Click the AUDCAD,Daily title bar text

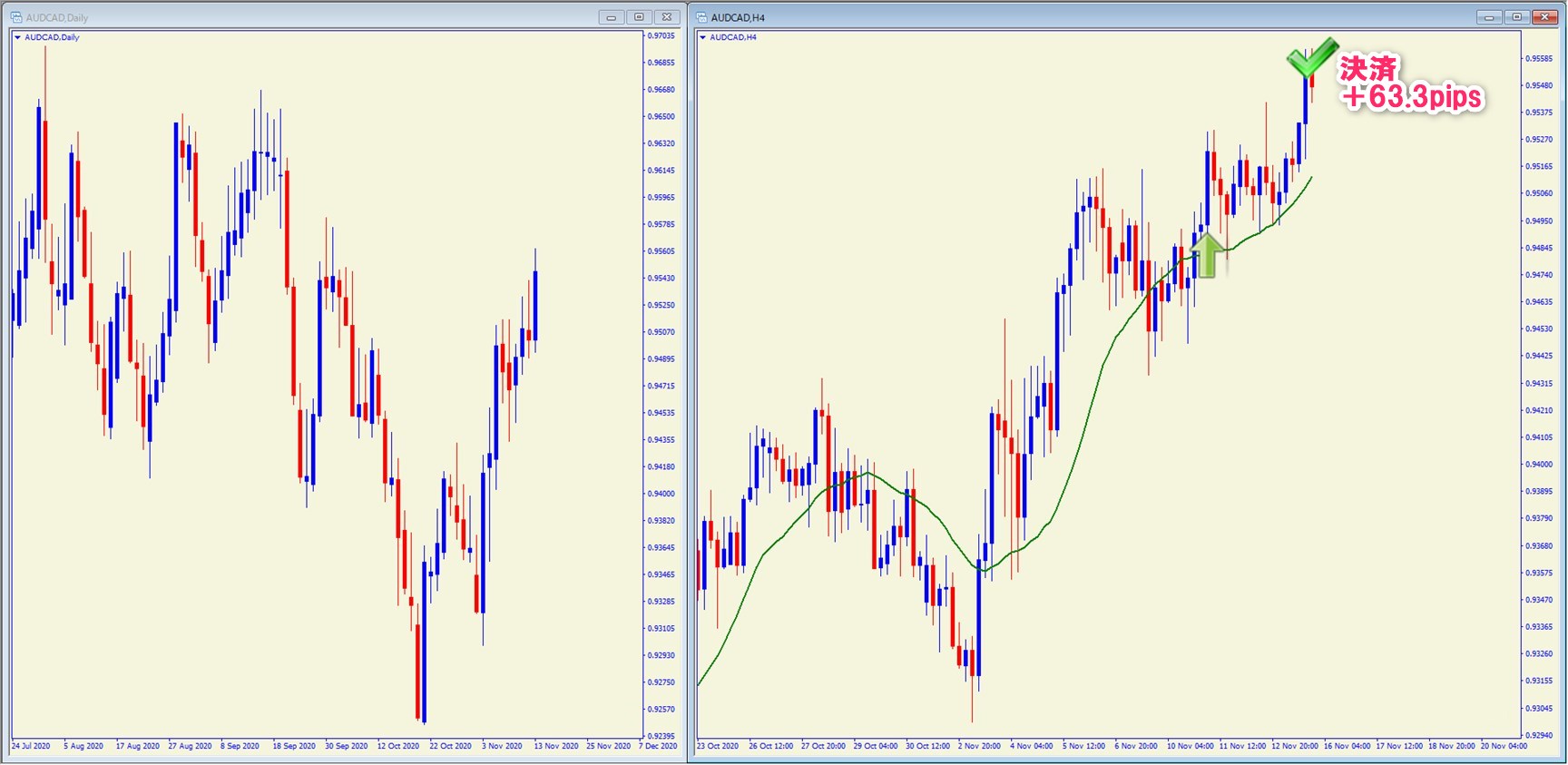pos(57,17)
